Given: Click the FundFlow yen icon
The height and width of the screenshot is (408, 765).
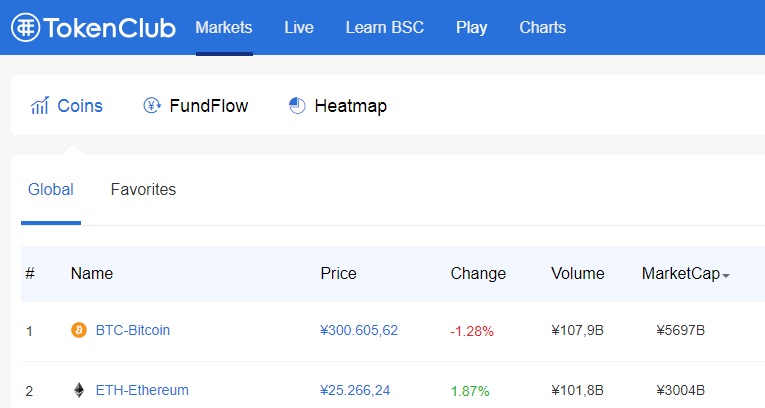Looking at the screenshot, I should [152, 105].
